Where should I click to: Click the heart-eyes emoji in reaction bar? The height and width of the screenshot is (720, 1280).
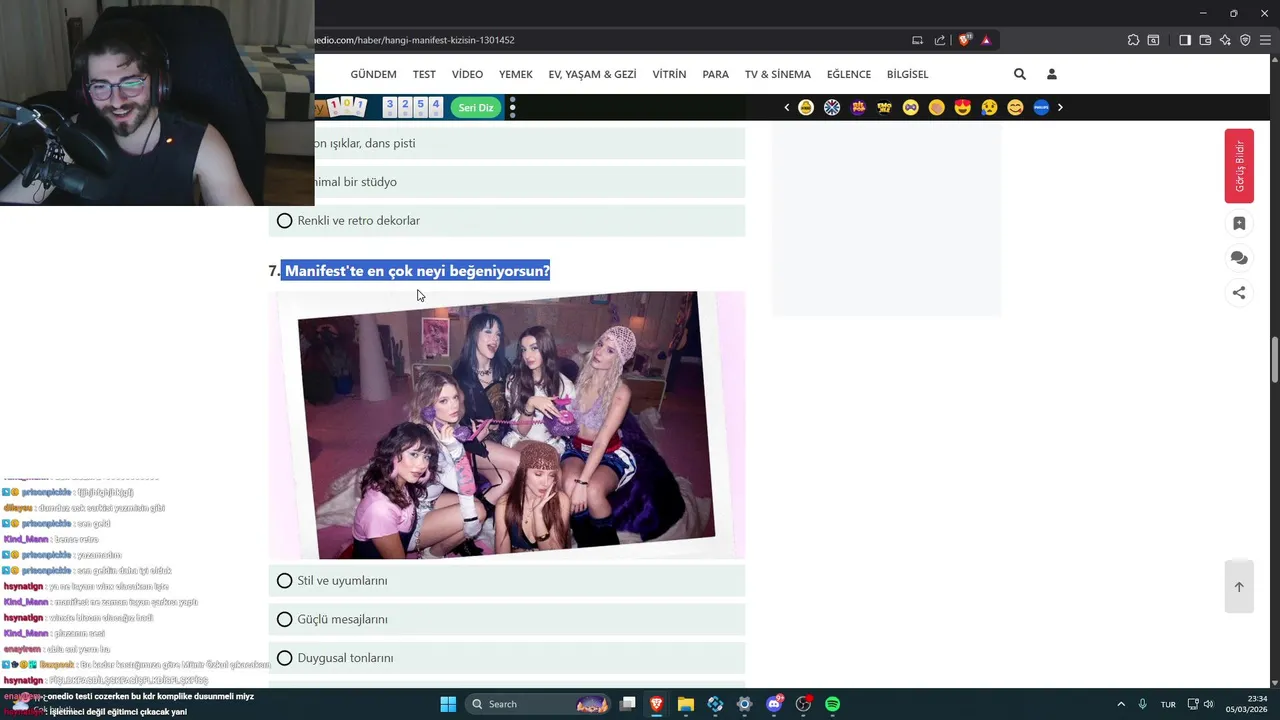point(963,107)
